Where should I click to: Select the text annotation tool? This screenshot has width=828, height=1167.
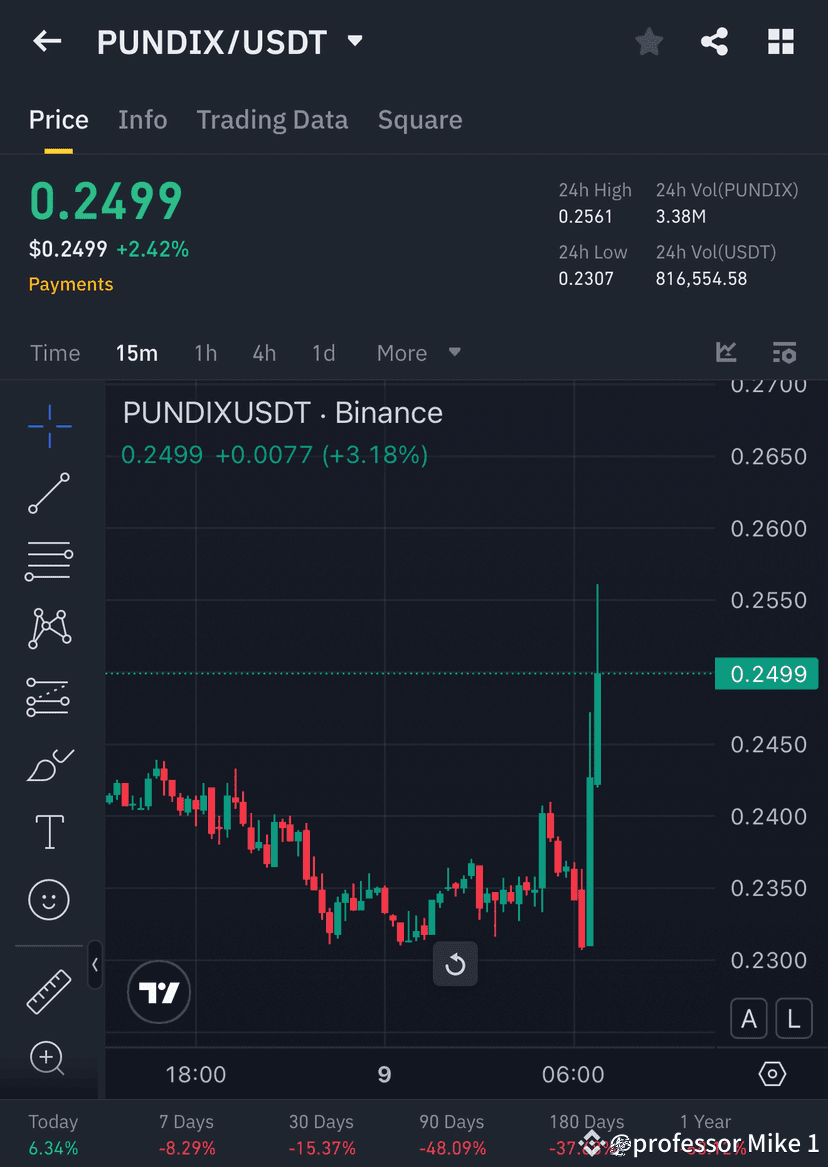48,831
